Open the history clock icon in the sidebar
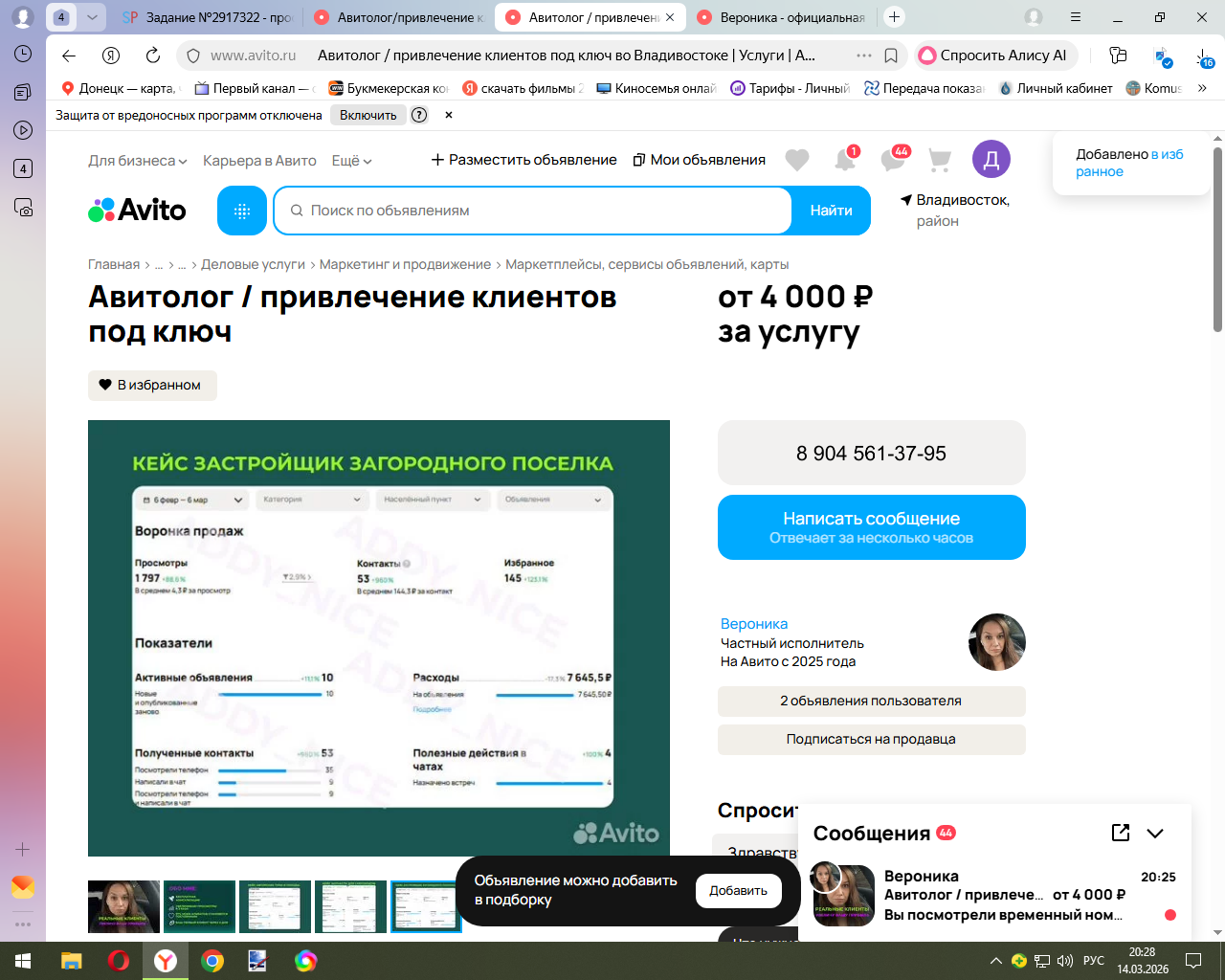1225x980 pixels. tap(23, 54)
